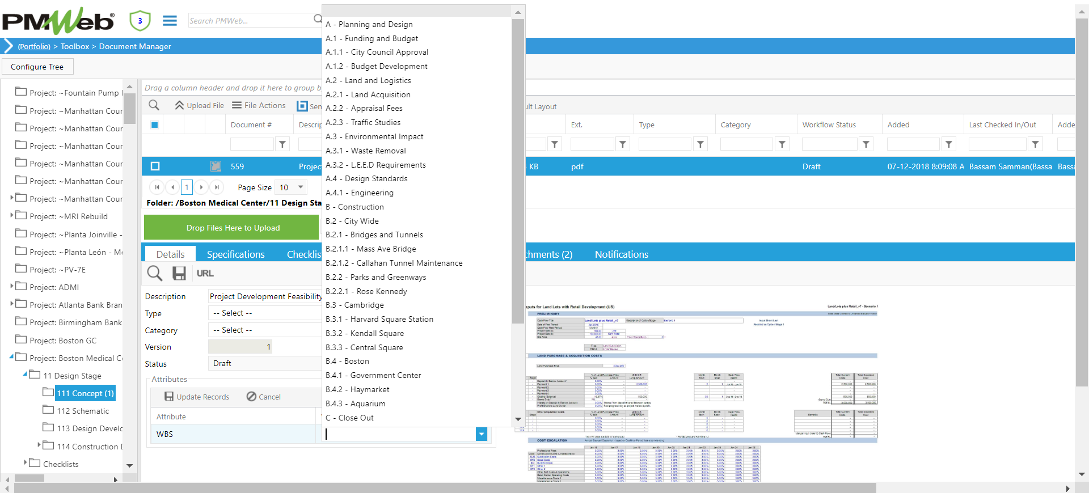Collapse the 11 Design Stage folder
Image resolution: width=1089 pixels, height=493 pixels.
click(26, 375)
